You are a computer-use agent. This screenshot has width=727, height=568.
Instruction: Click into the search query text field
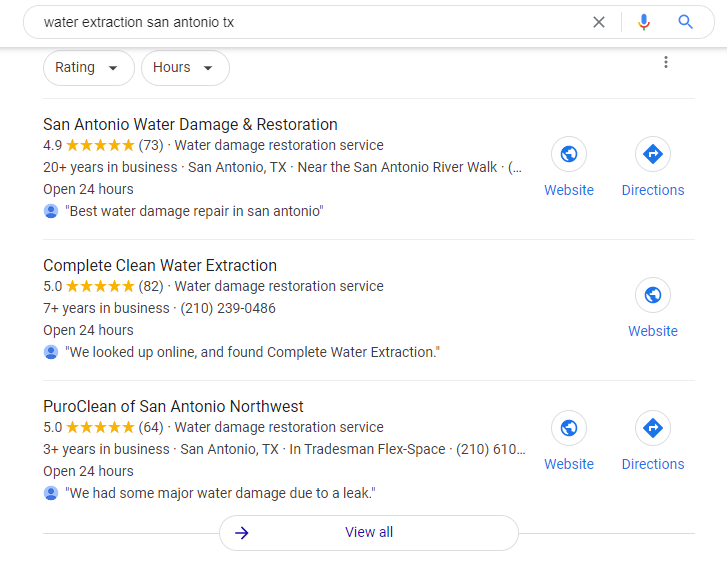tap(300, 22)
